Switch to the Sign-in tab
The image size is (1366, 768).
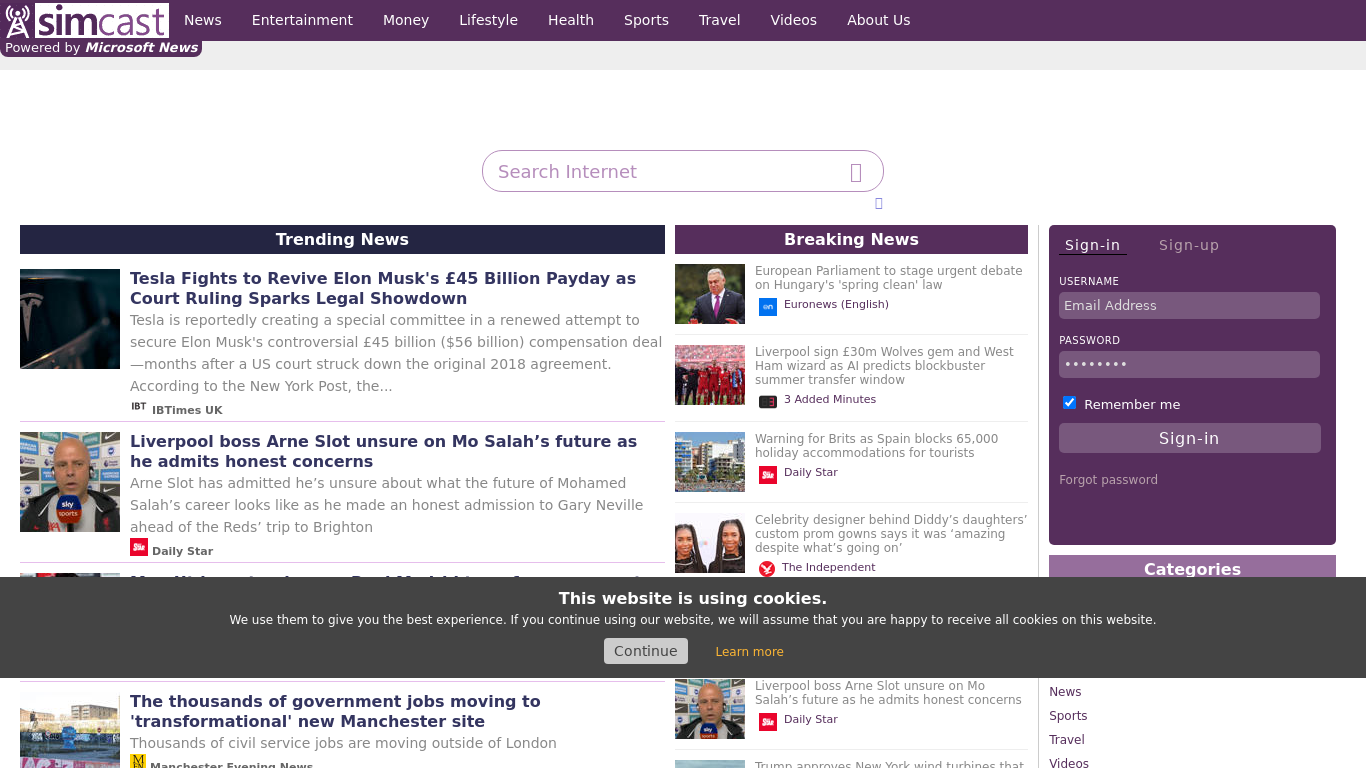(x=1093, y=245)
